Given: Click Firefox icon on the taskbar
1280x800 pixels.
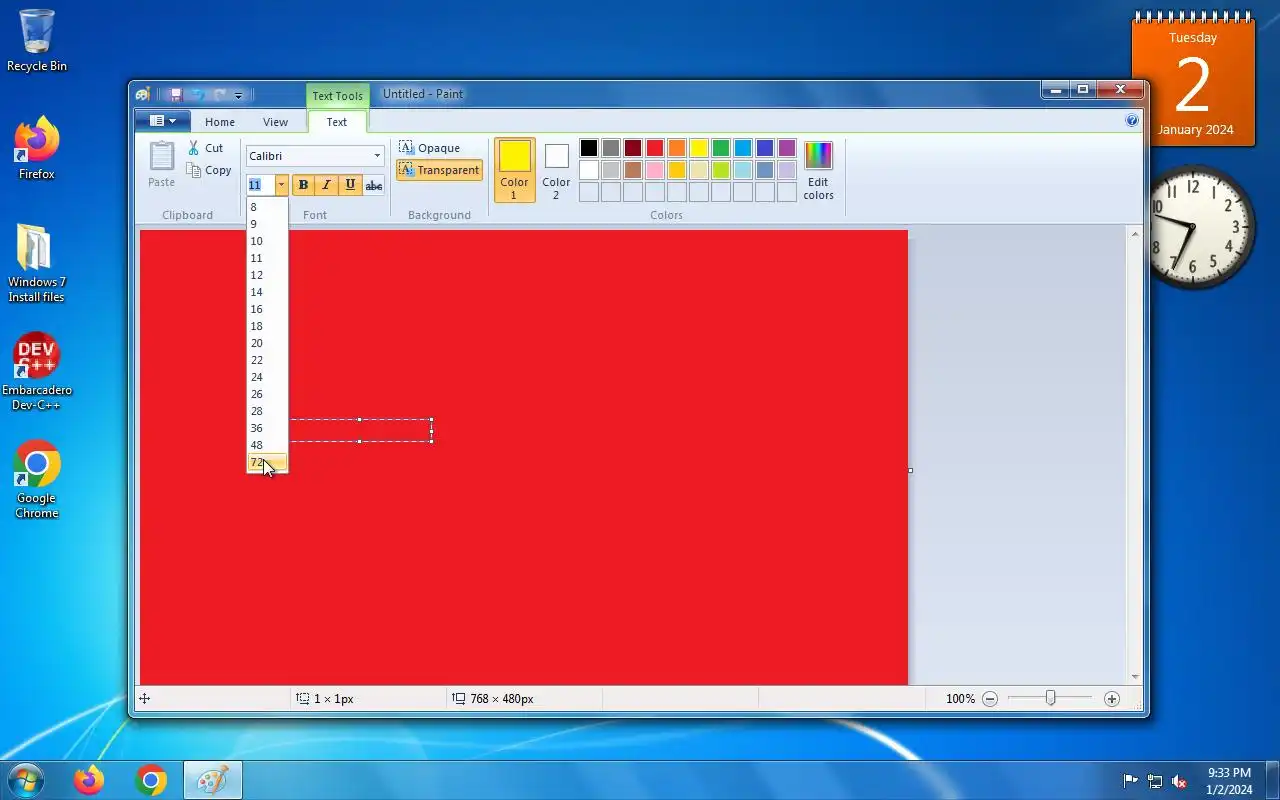Looking at the screenshot, I should 89,780.
